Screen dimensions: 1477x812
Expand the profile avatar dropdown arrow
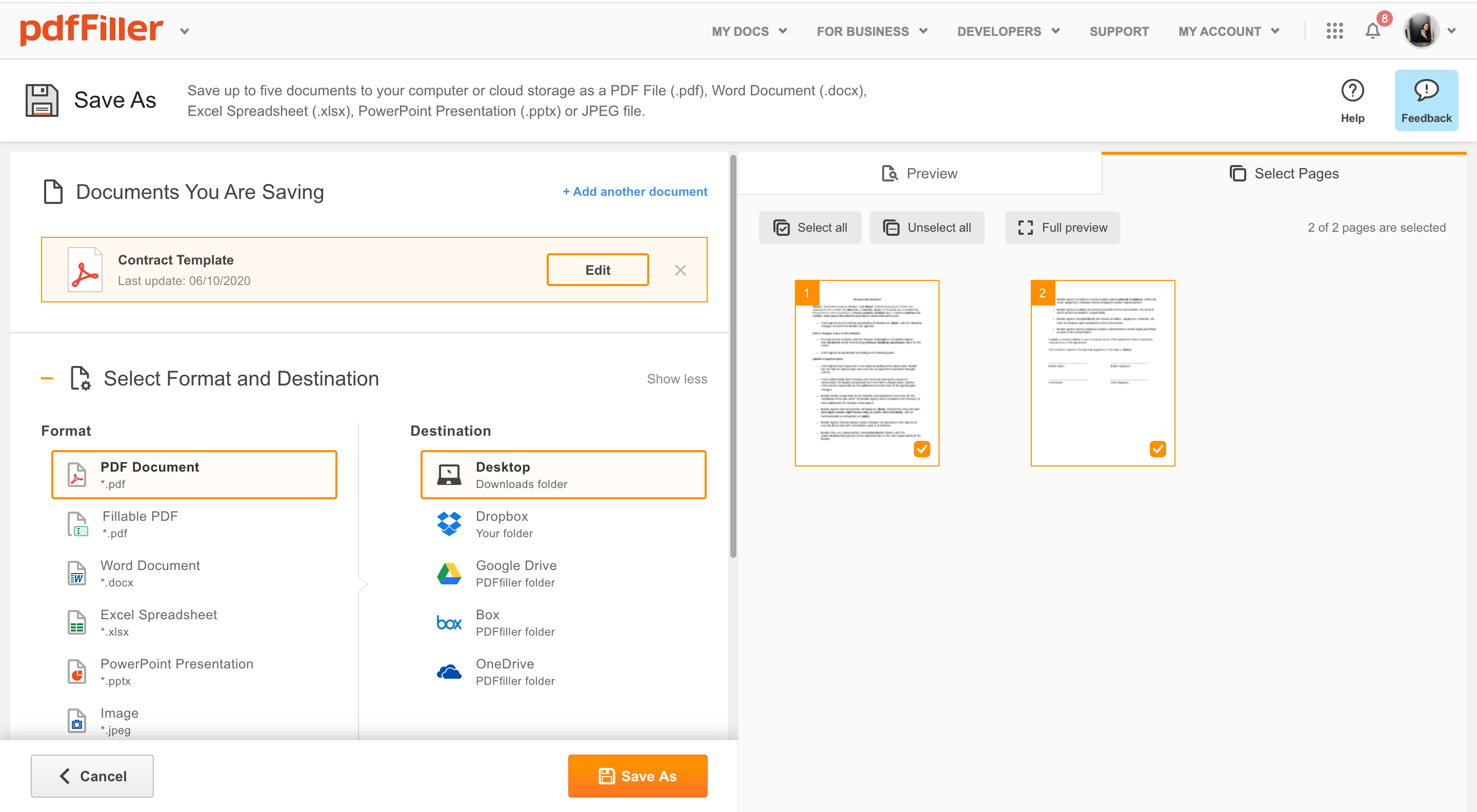pos(1451,31)
